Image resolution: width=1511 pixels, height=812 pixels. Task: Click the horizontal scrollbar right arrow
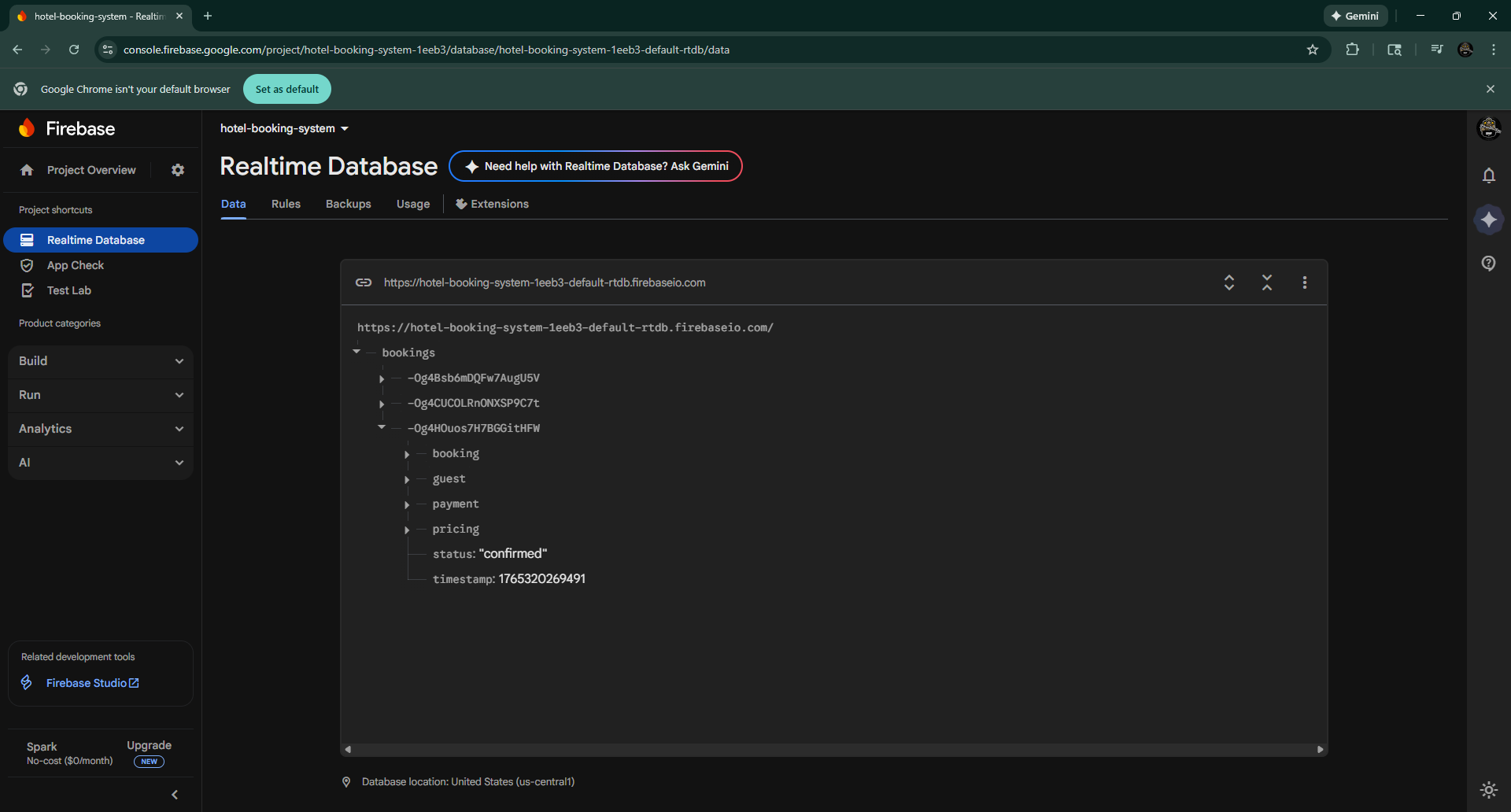[1320, 750]
